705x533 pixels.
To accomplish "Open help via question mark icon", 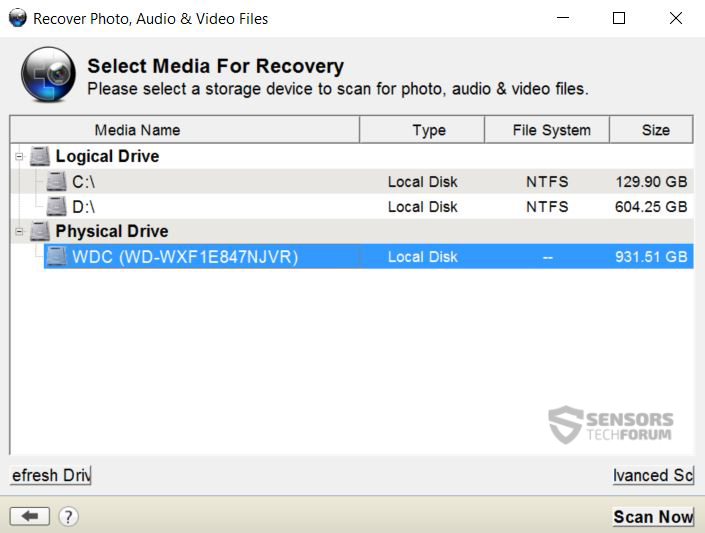I will [x=68, y=516].
